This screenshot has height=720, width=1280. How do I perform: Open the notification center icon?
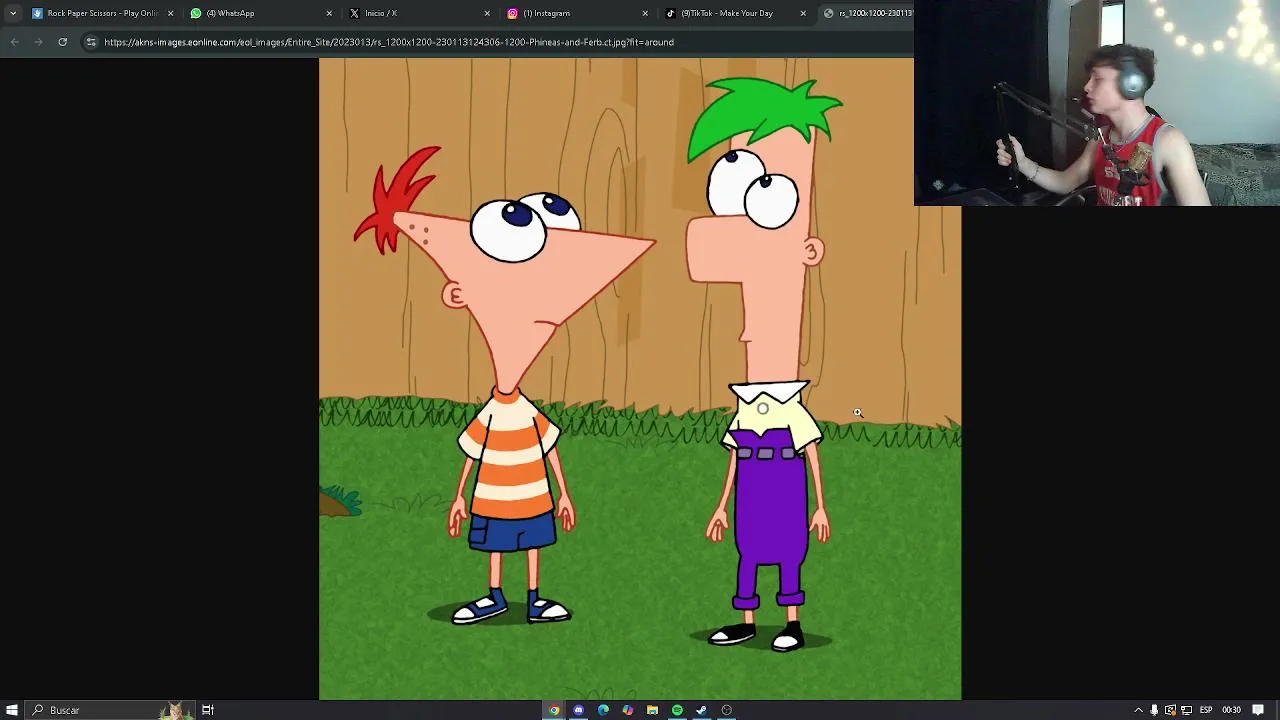click(x=1258, y=710)
